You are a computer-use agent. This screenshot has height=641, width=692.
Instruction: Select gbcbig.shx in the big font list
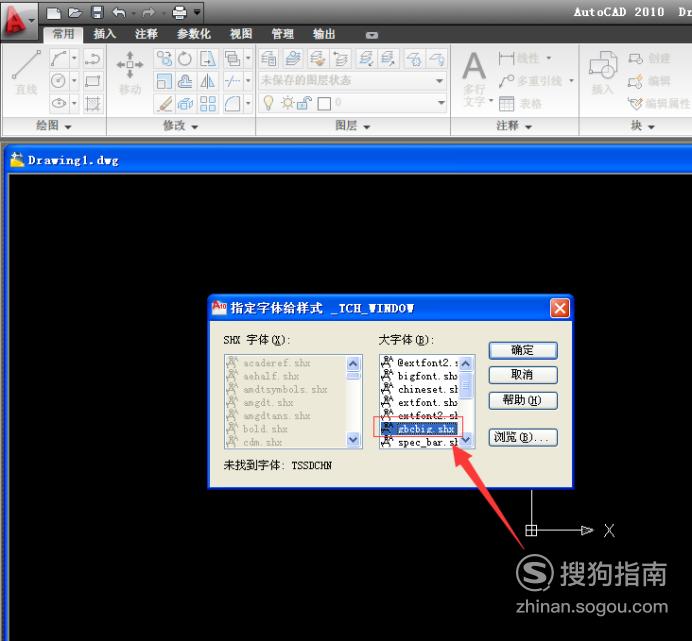(x=418, y=429)
